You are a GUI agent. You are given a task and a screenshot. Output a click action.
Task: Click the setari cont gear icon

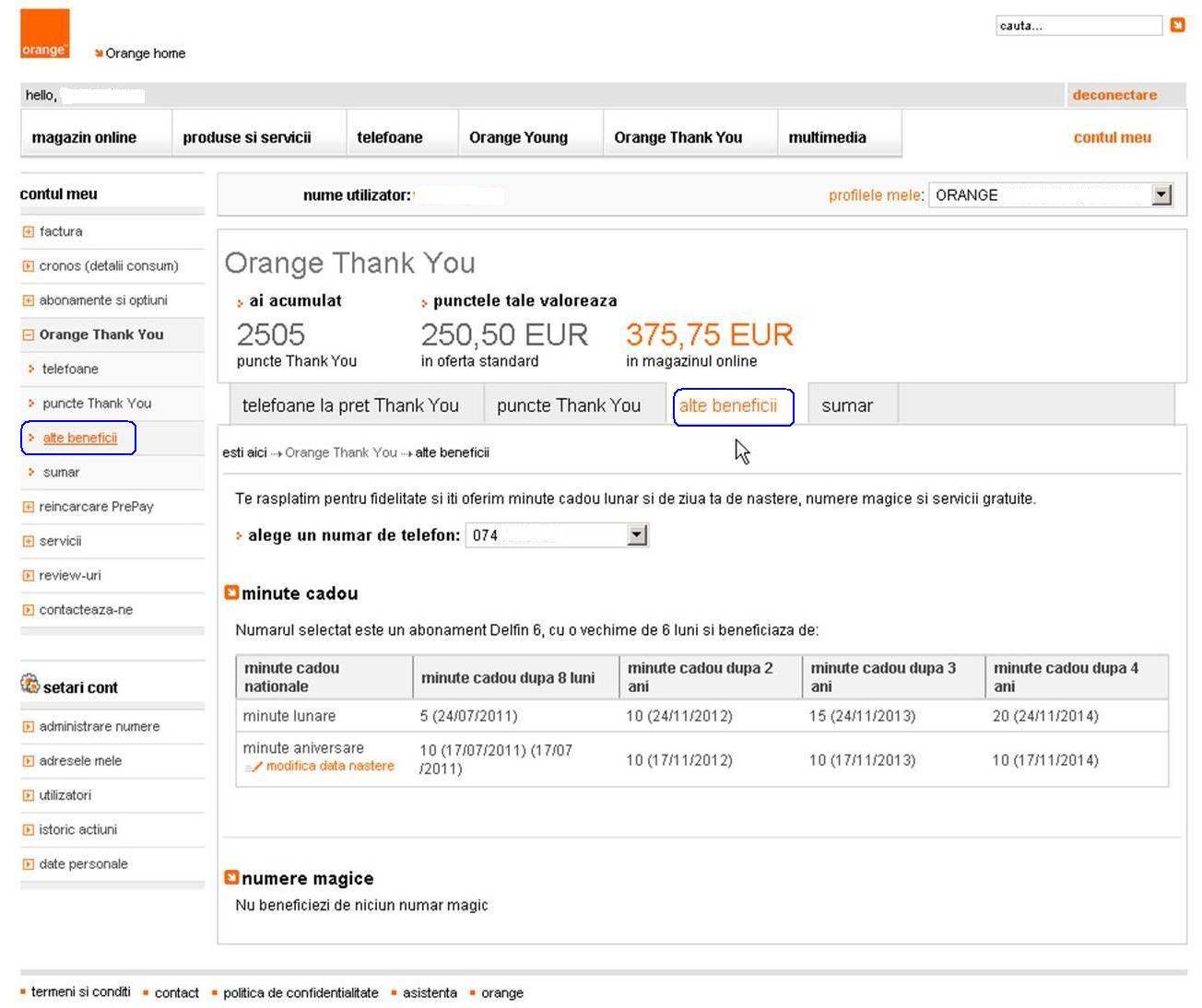(29, 684)
